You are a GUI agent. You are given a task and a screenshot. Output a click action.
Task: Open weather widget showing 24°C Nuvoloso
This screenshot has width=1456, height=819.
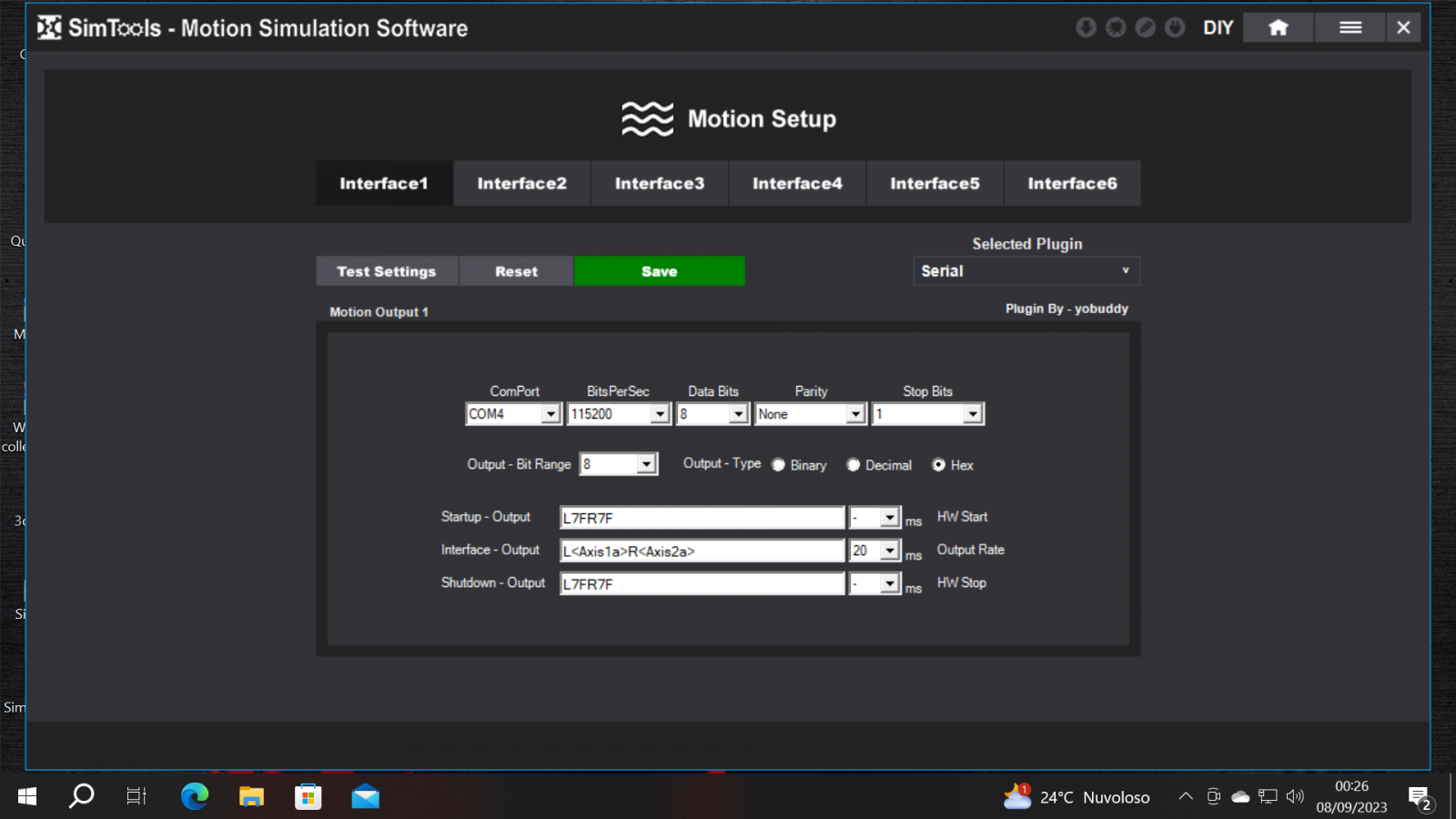[1077, 797]
